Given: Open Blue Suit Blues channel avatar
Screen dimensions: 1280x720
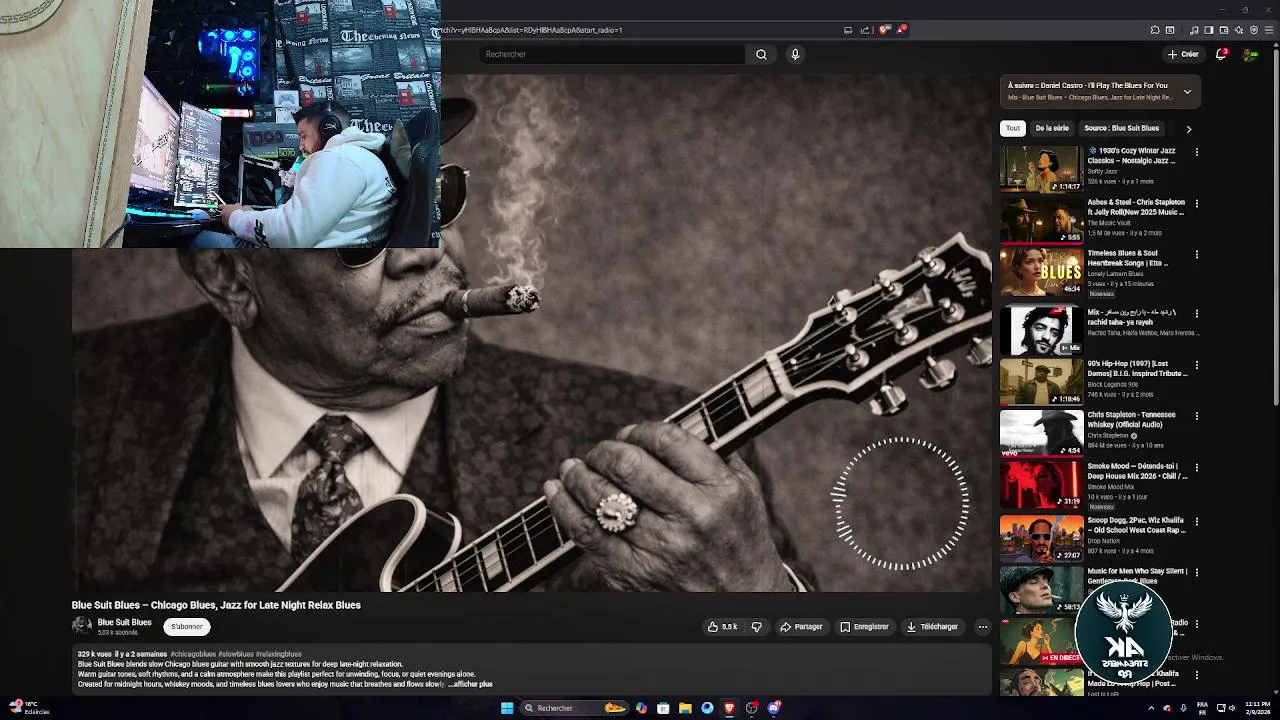Looking at the screenshot, I should (x=82, y=626).
